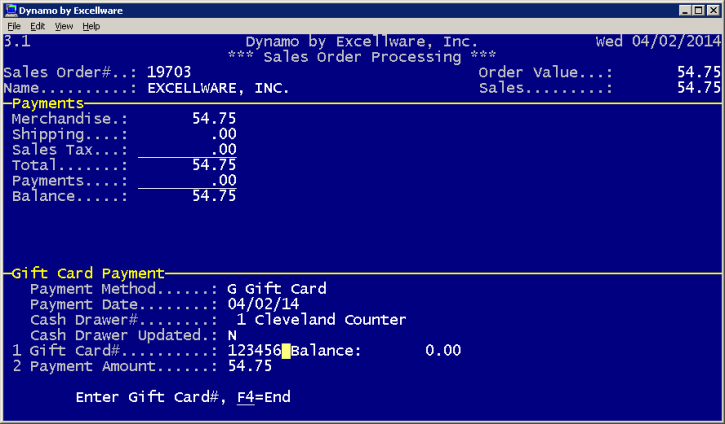Image resolution: width=725 pixels, height=424 pixels.
Task: Click the Gift Card# field value 123456
Action: point(254,350)
